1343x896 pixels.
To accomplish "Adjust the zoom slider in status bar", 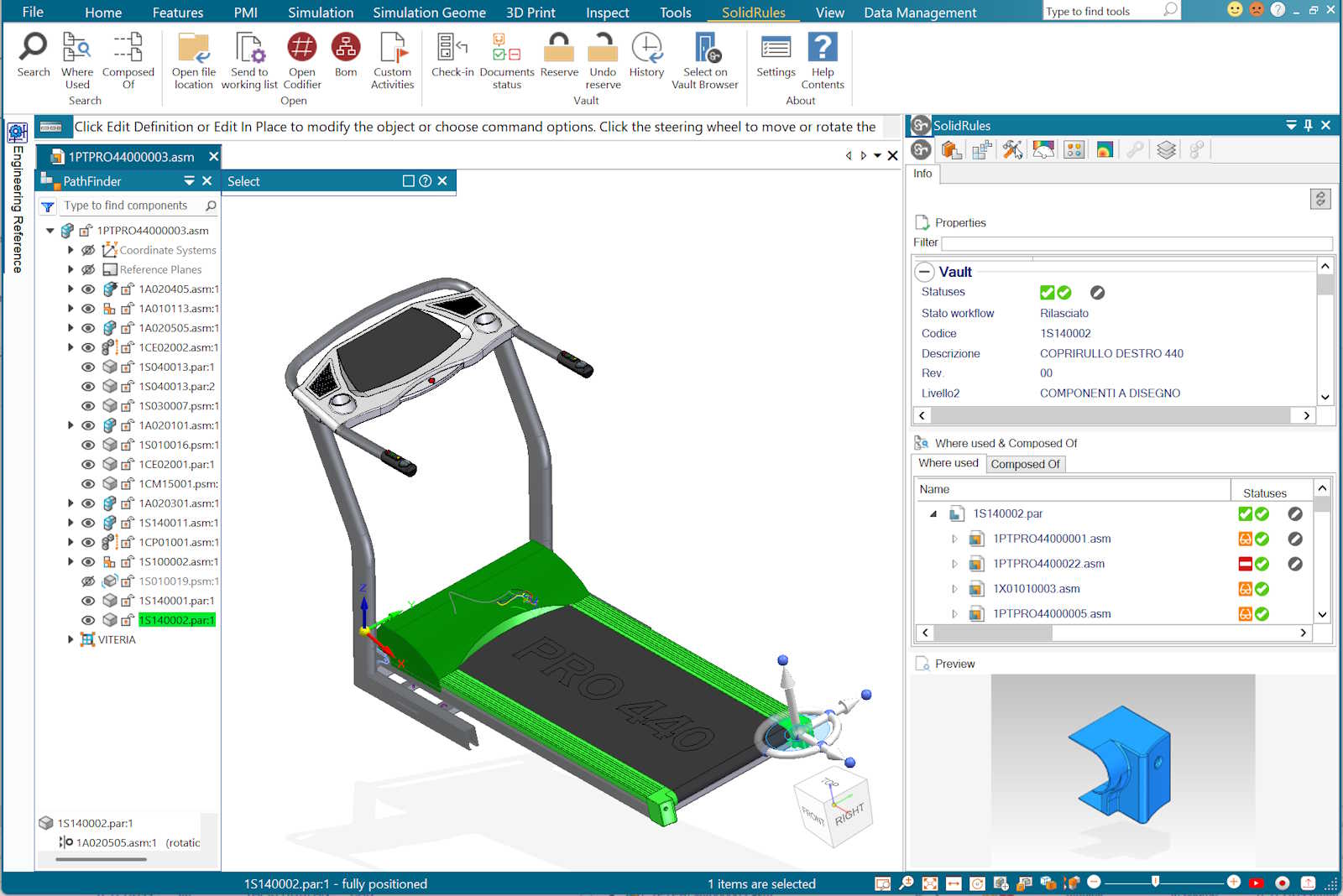I will pyautogui.click(x=1156, y=882).
